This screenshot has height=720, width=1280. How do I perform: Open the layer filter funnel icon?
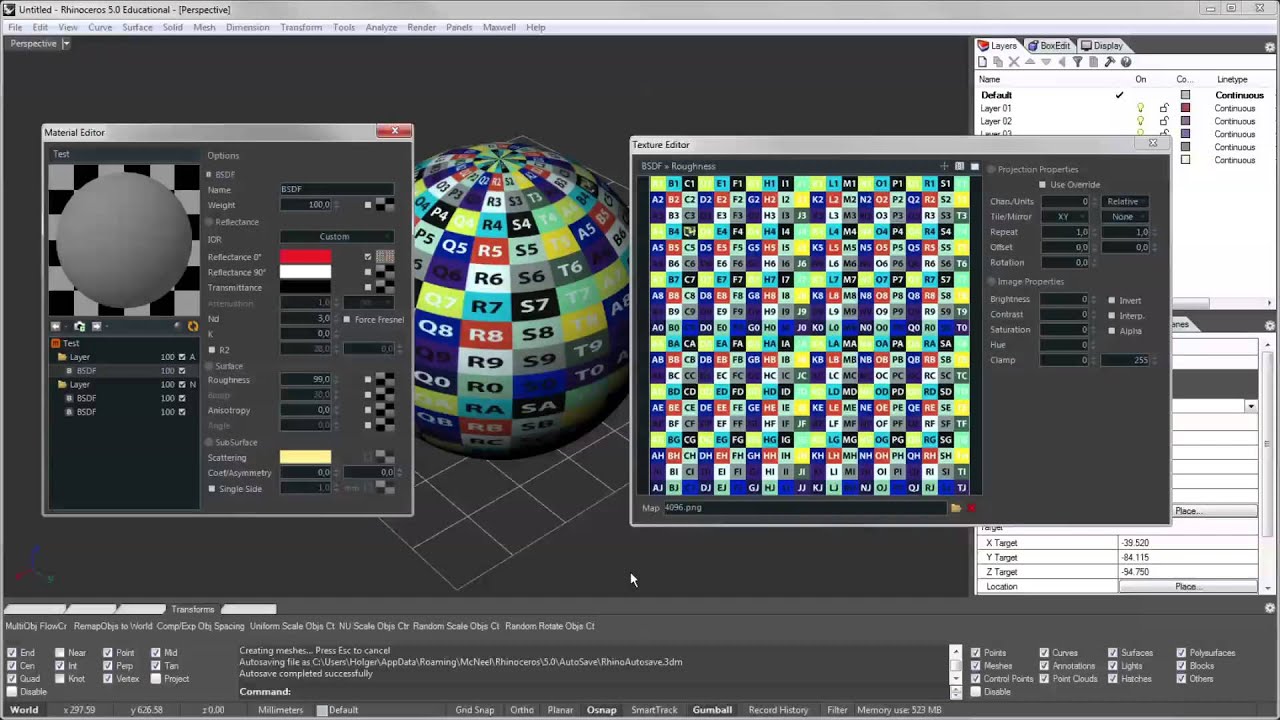[1078, 62]
